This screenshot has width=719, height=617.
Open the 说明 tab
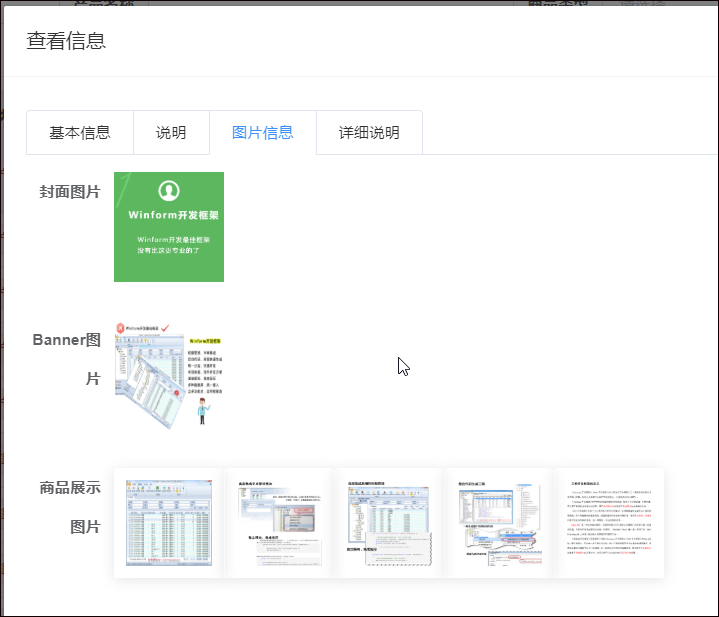pos(171,132)
